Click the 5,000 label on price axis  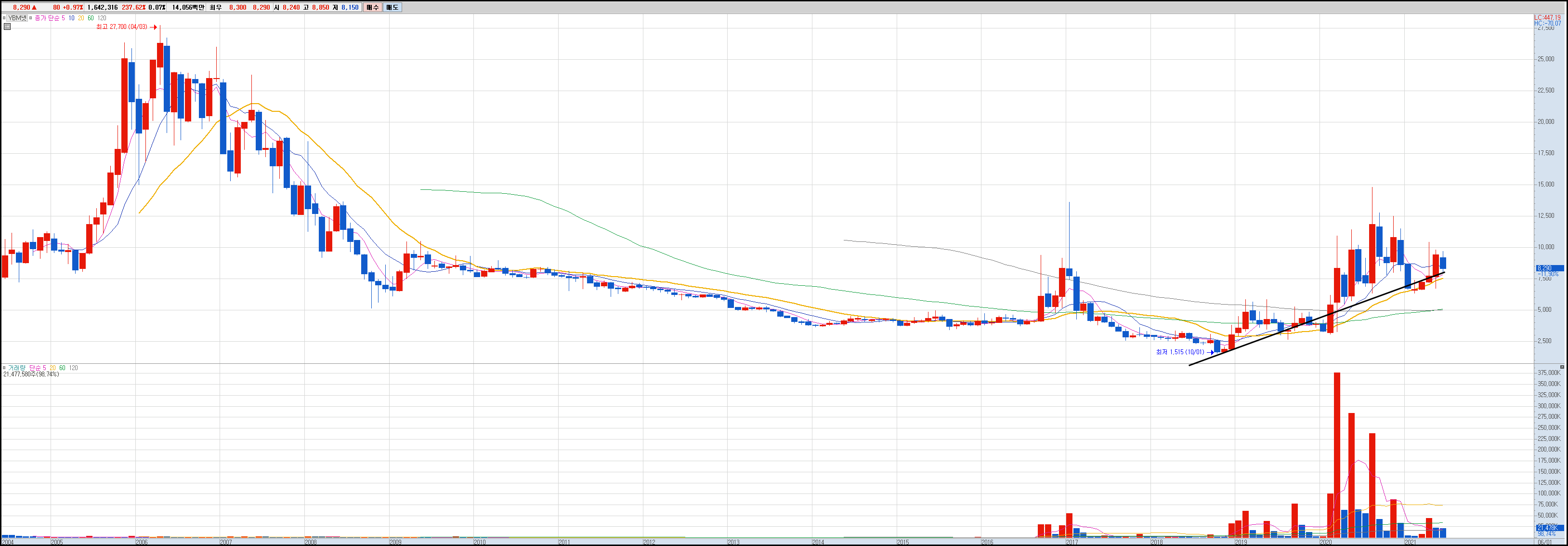(x=1544, y=309)
